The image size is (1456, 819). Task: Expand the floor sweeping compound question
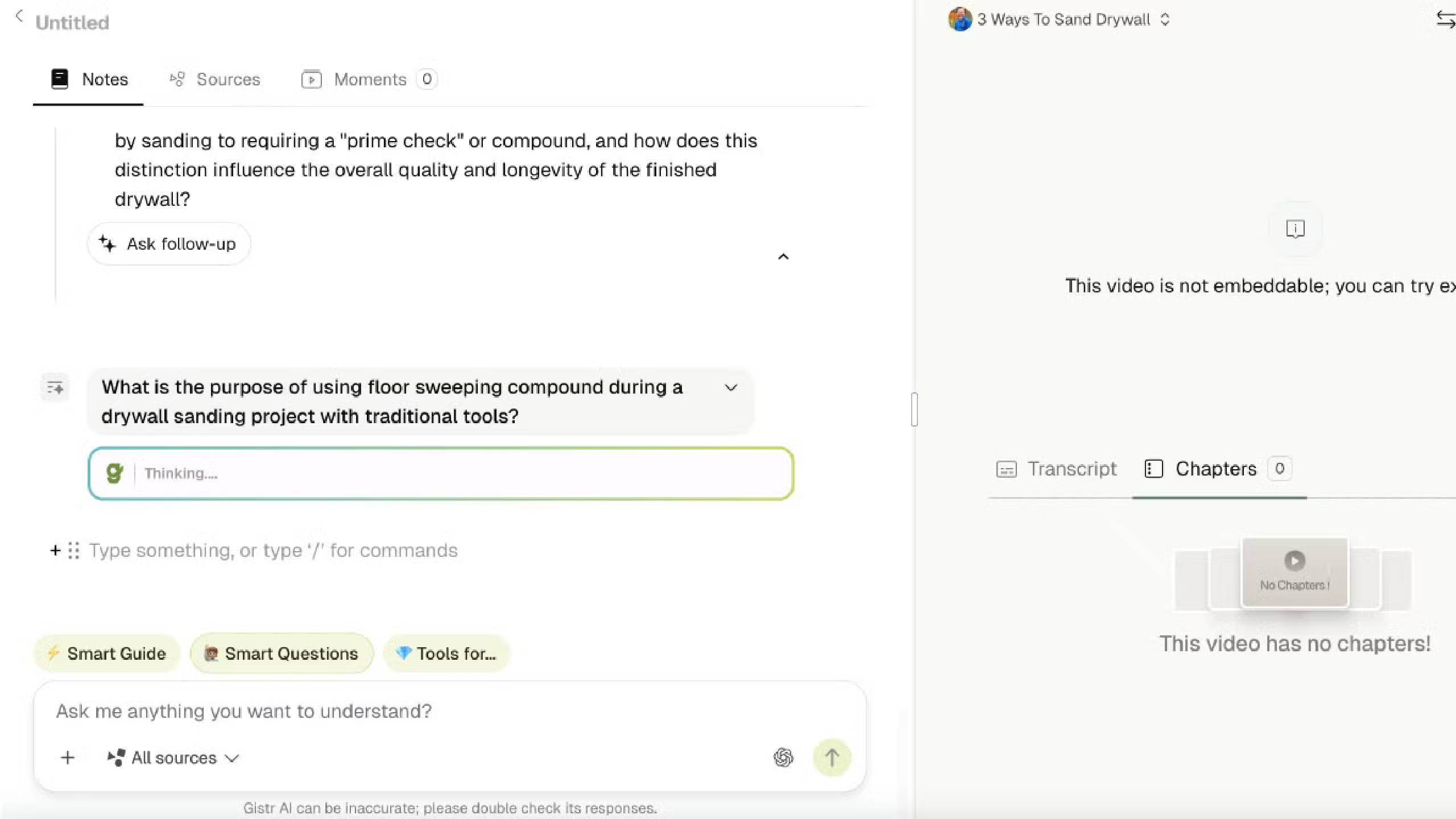(731, 388)
